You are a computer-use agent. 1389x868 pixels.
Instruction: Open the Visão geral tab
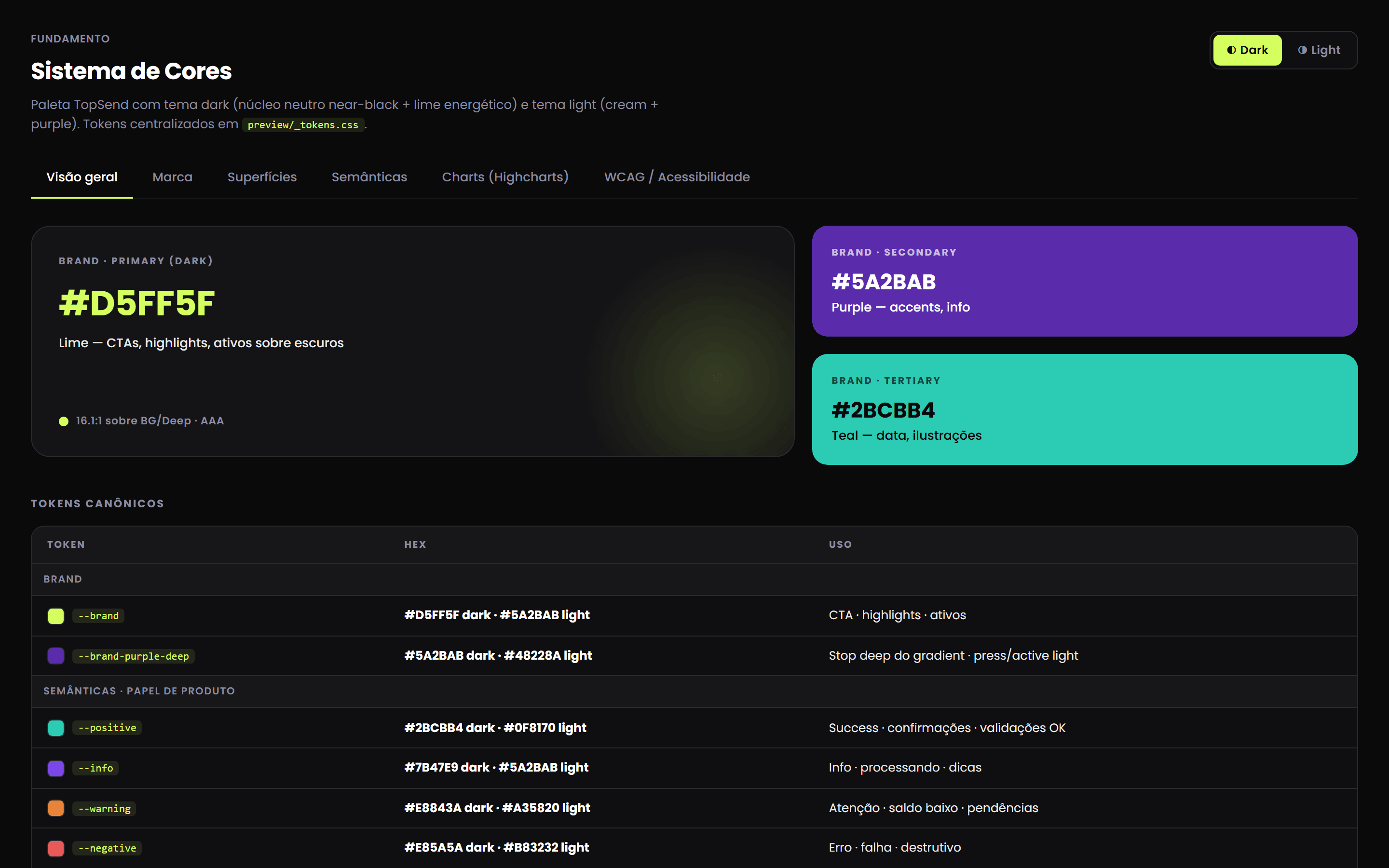point(82,177)
